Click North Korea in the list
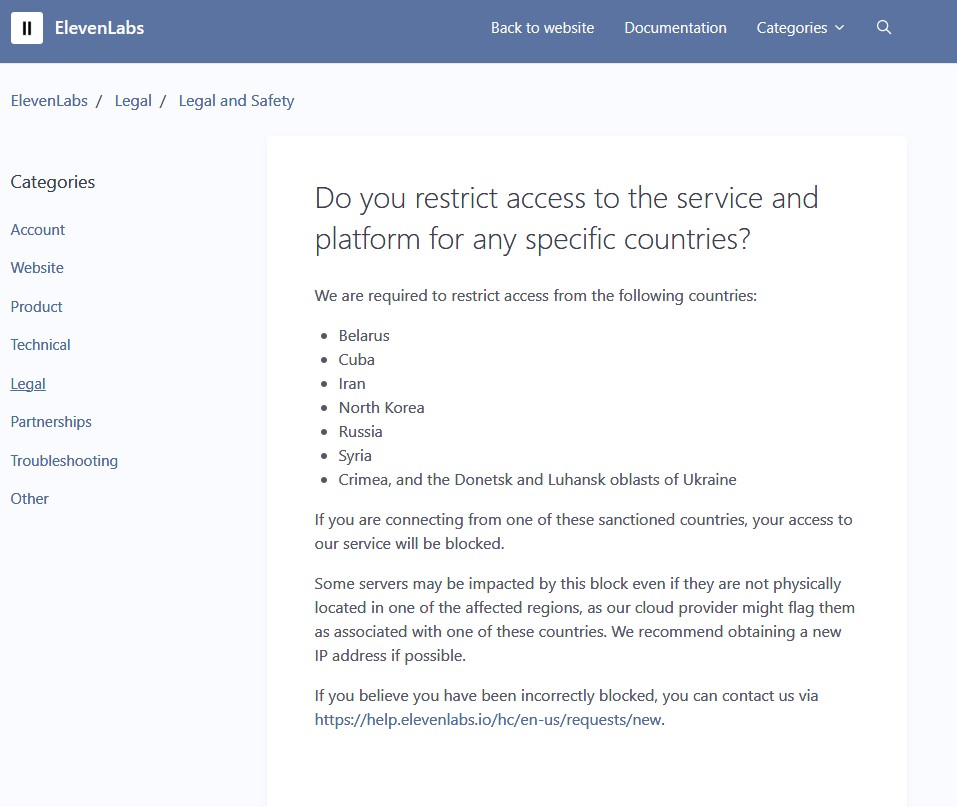Screen dimensions: 957x807 [x=381, y=408]
